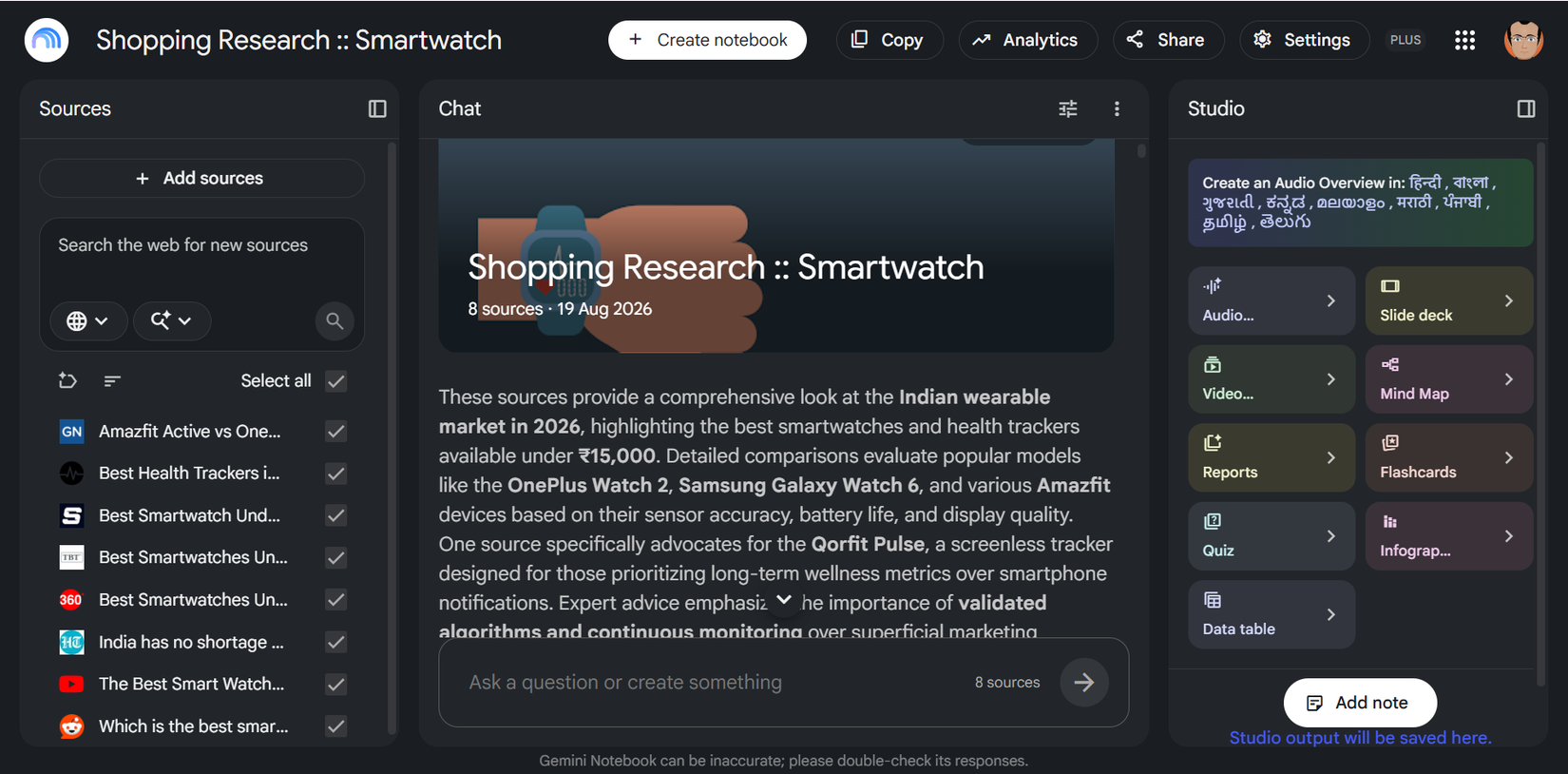Click the Best Health Trackers source icon
Viewport: 1568px width, 774px height.
(71, 473)
